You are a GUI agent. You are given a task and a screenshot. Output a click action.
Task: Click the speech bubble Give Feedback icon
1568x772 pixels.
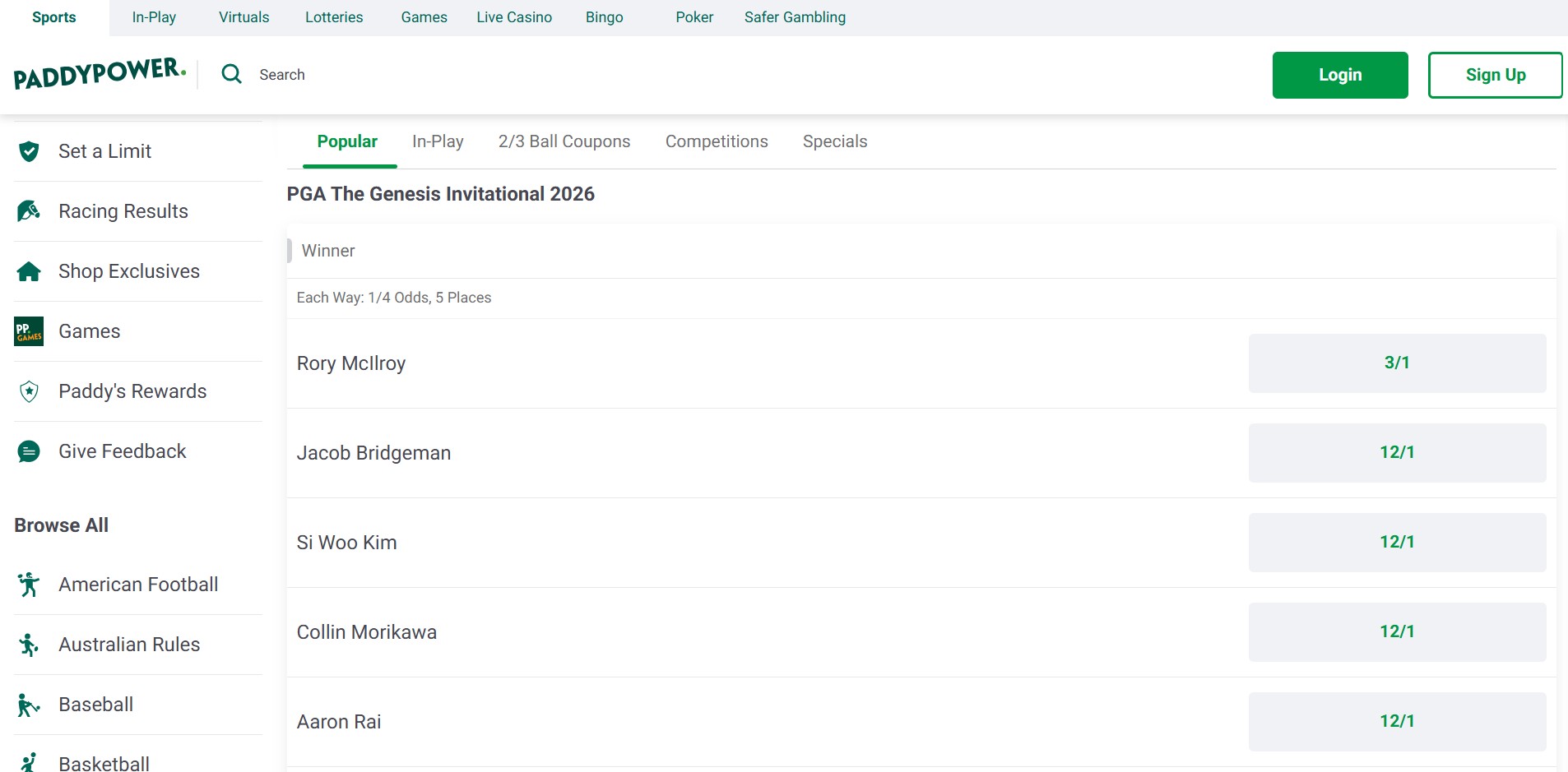coord(29,451)
